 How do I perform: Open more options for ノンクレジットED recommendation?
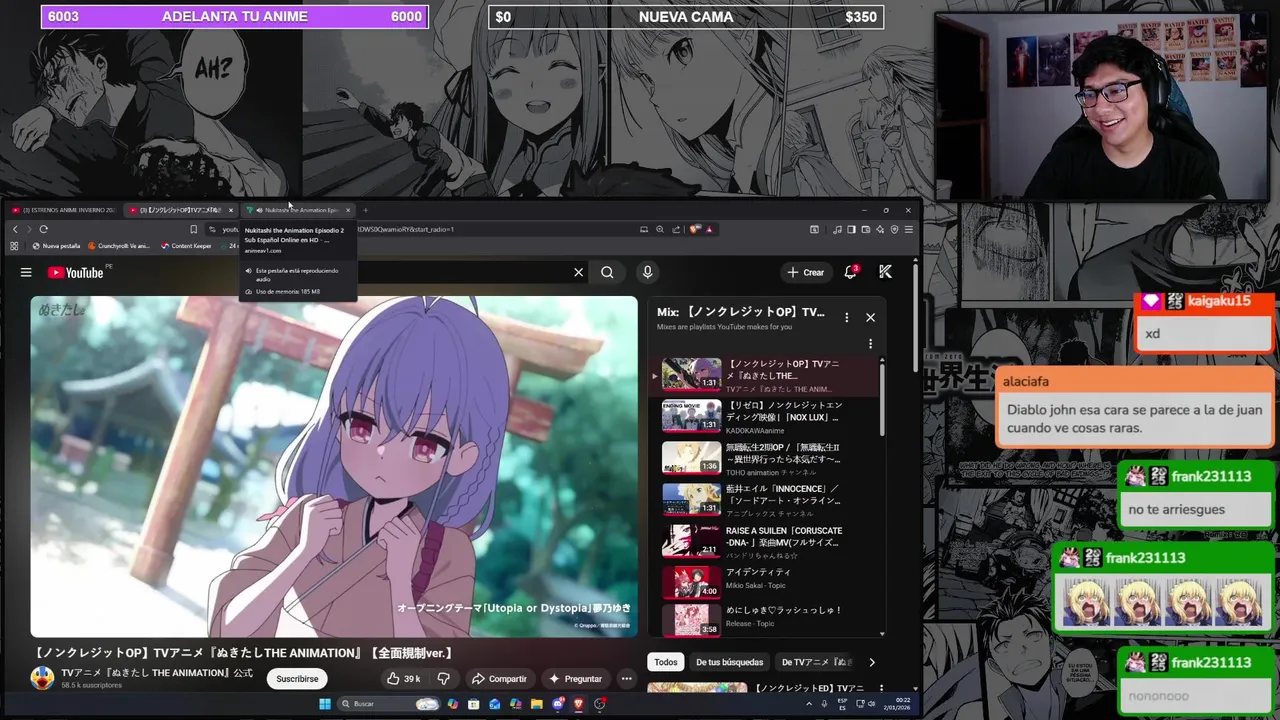coord(881,688)
